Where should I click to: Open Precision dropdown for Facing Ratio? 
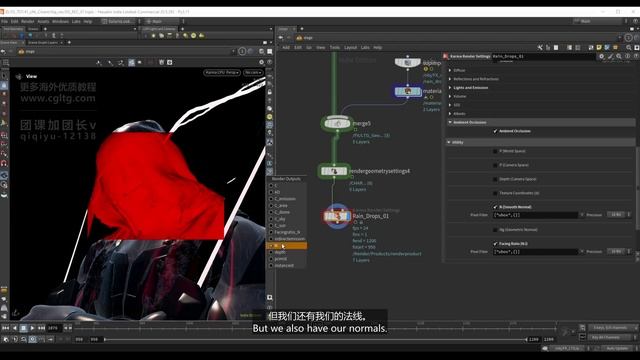[618, 251]
